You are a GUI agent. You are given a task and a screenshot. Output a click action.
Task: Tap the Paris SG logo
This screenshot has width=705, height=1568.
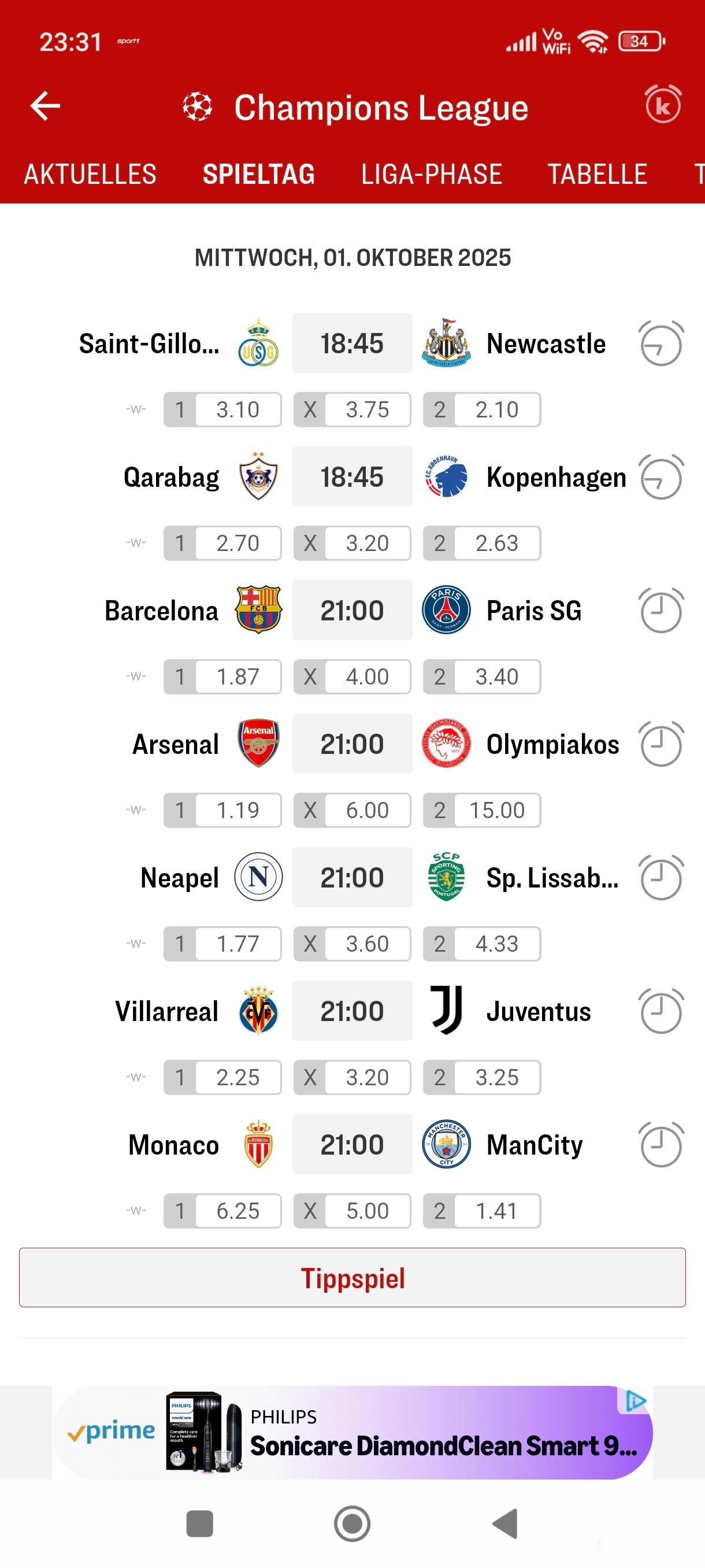(447, 610)
